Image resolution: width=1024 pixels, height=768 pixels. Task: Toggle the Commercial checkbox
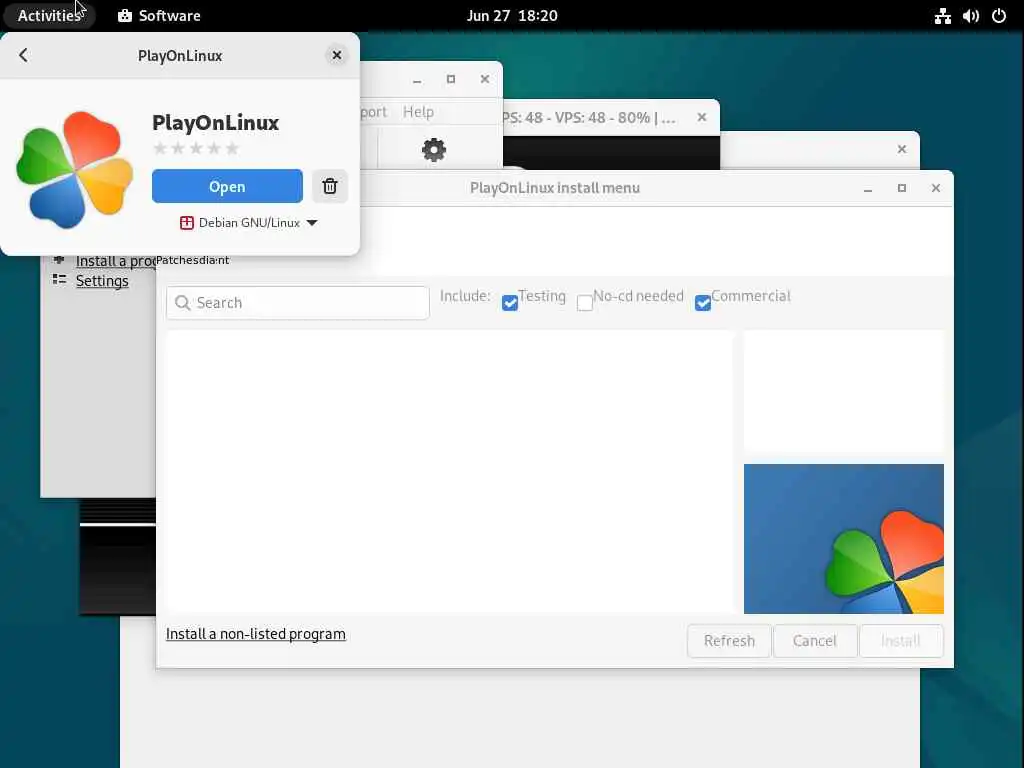(x=703, y=302)
